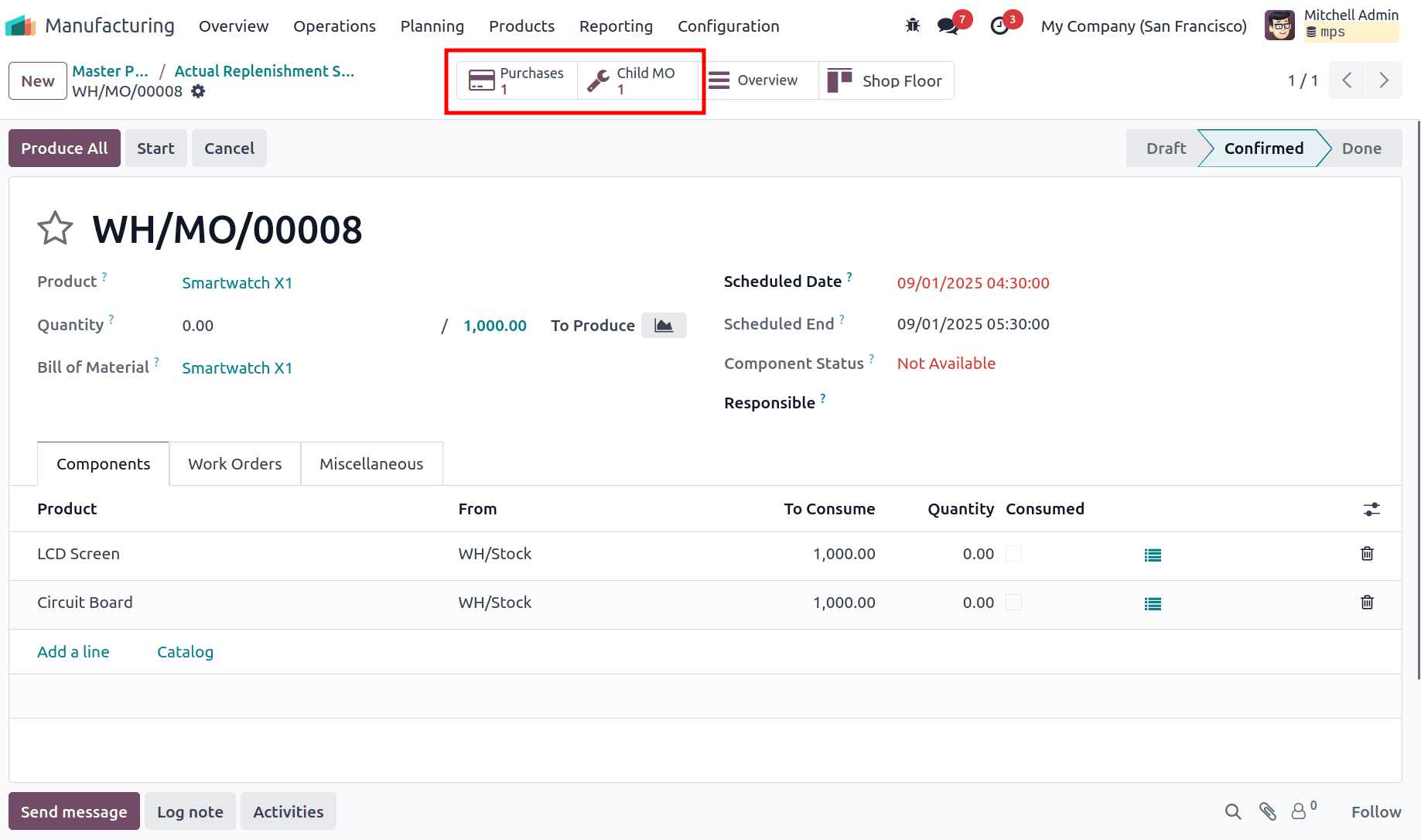The width and height of the screenshot is (1421, 840).
Task: Open the forecast chart icon near To Produce
Action: 664,325
